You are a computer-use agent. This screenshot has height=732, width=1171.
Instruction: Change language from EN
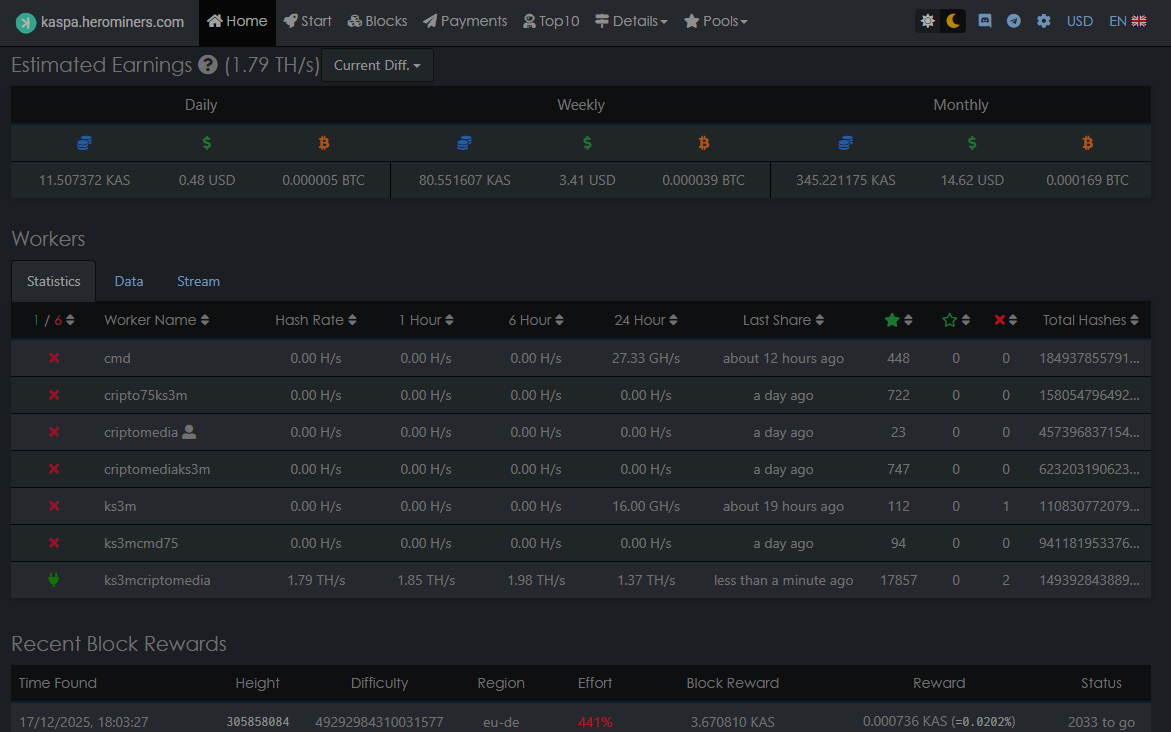1128,21
